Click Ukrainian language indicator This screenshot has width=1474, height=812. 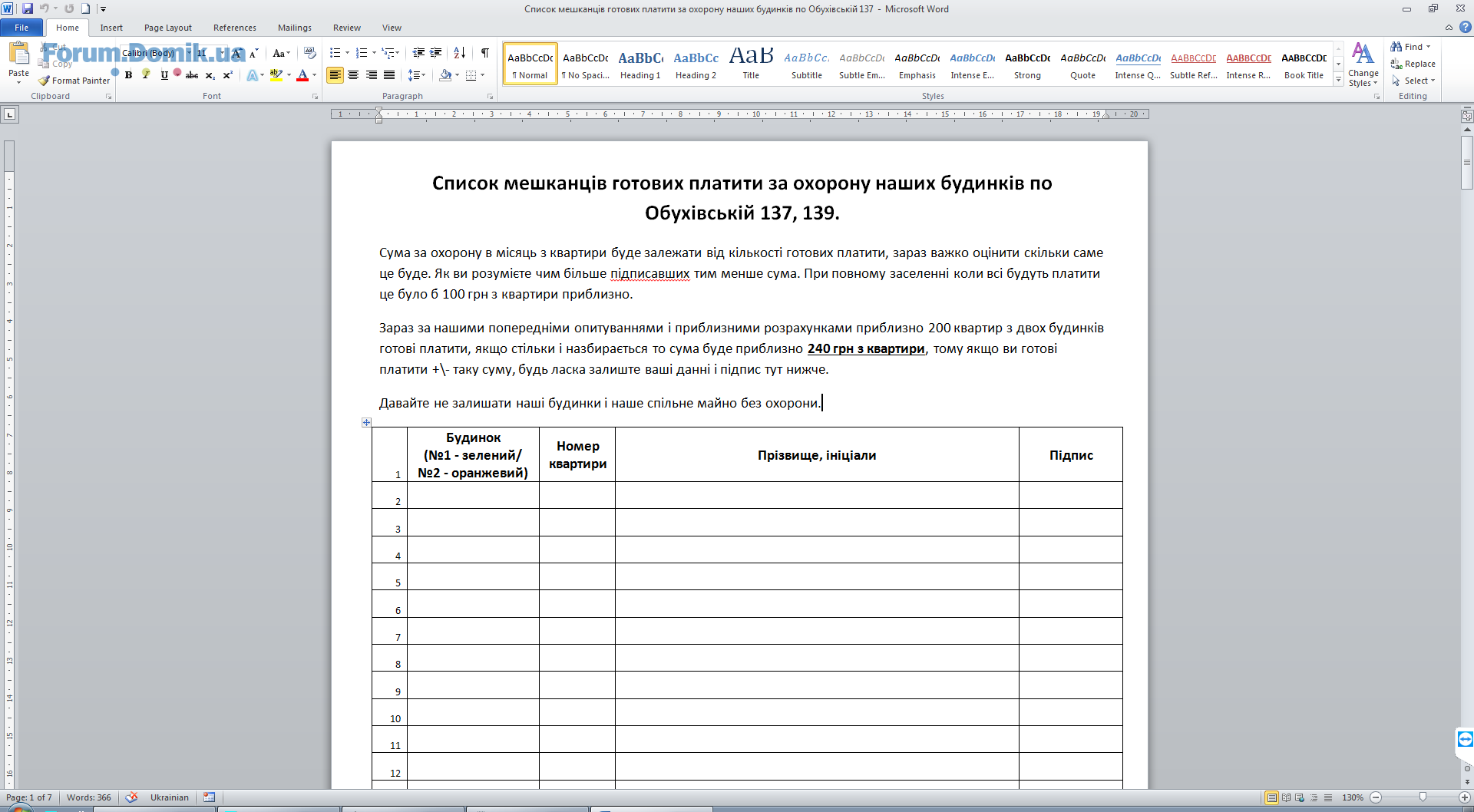pos(169,797)
